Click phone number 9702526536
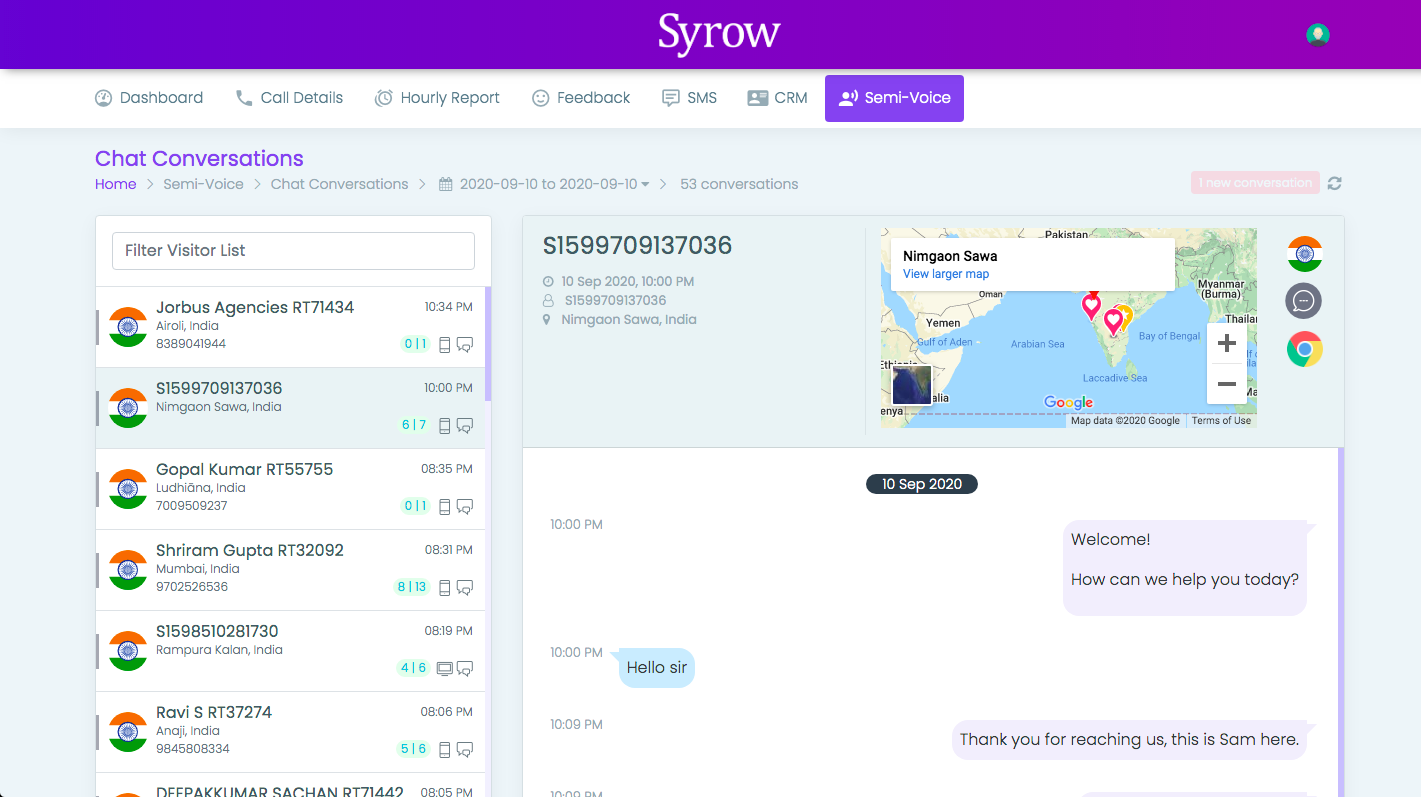Screen dimensions: 1421x797 pyautogui.click(x=192, y=587)
